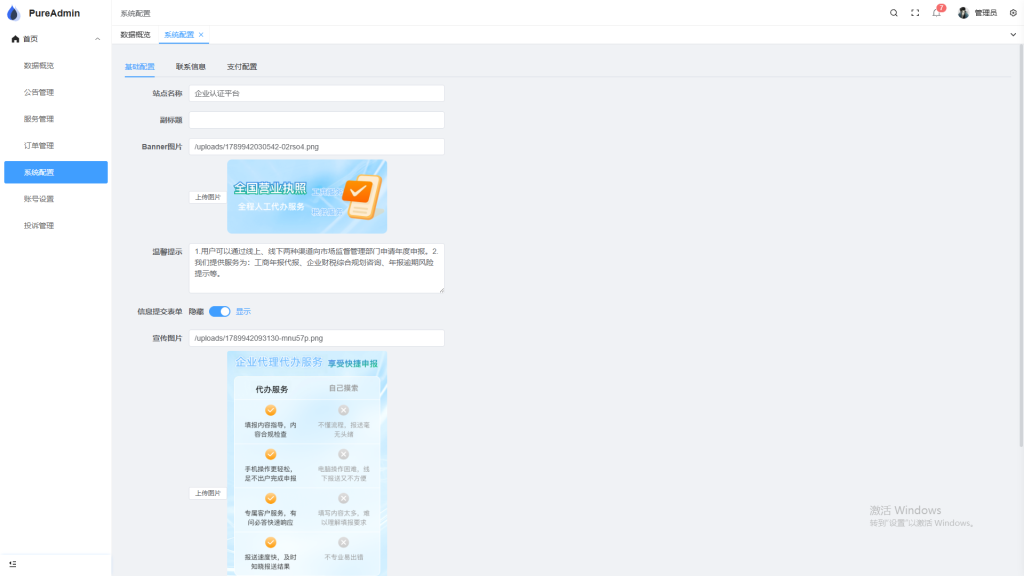Screen dimensions: 1024x576
Task: Close the 系统配置 page tab
Action: tap(201, 35)
